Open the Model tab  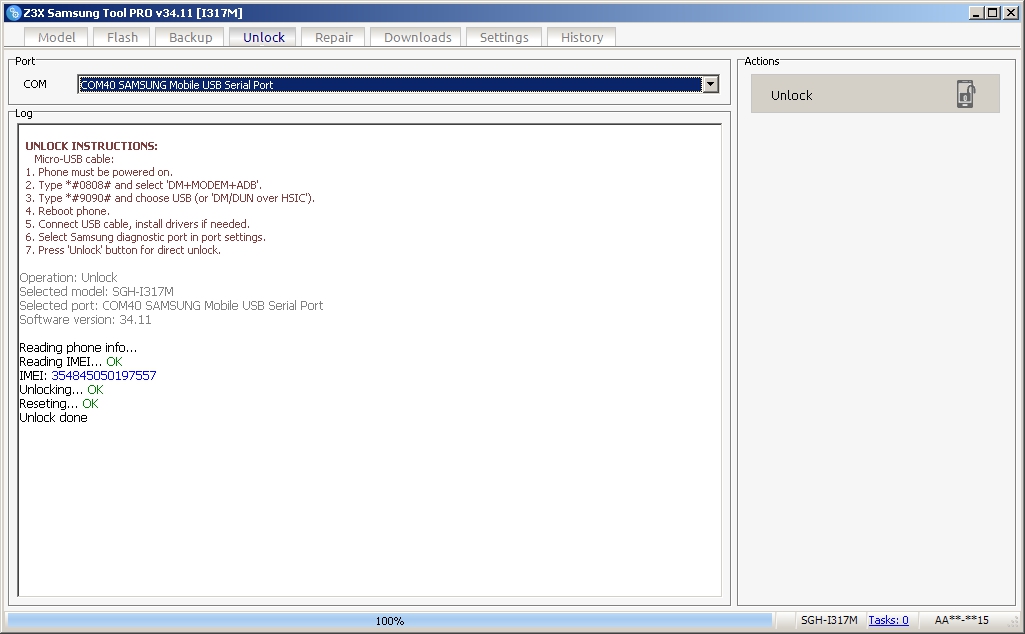(x=56, y=37)
